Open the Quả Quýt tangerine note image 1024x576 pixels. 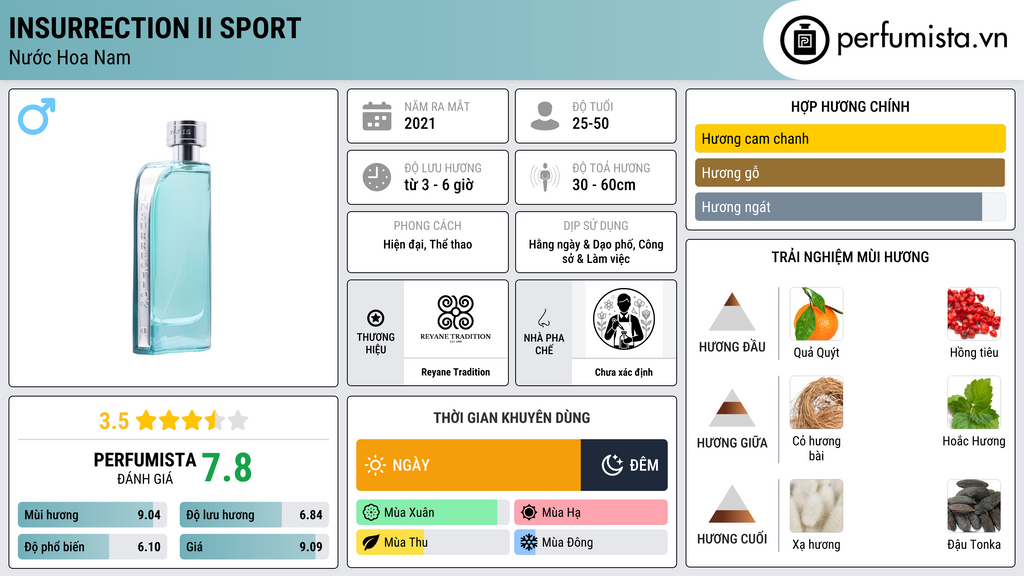coord(816,314)
